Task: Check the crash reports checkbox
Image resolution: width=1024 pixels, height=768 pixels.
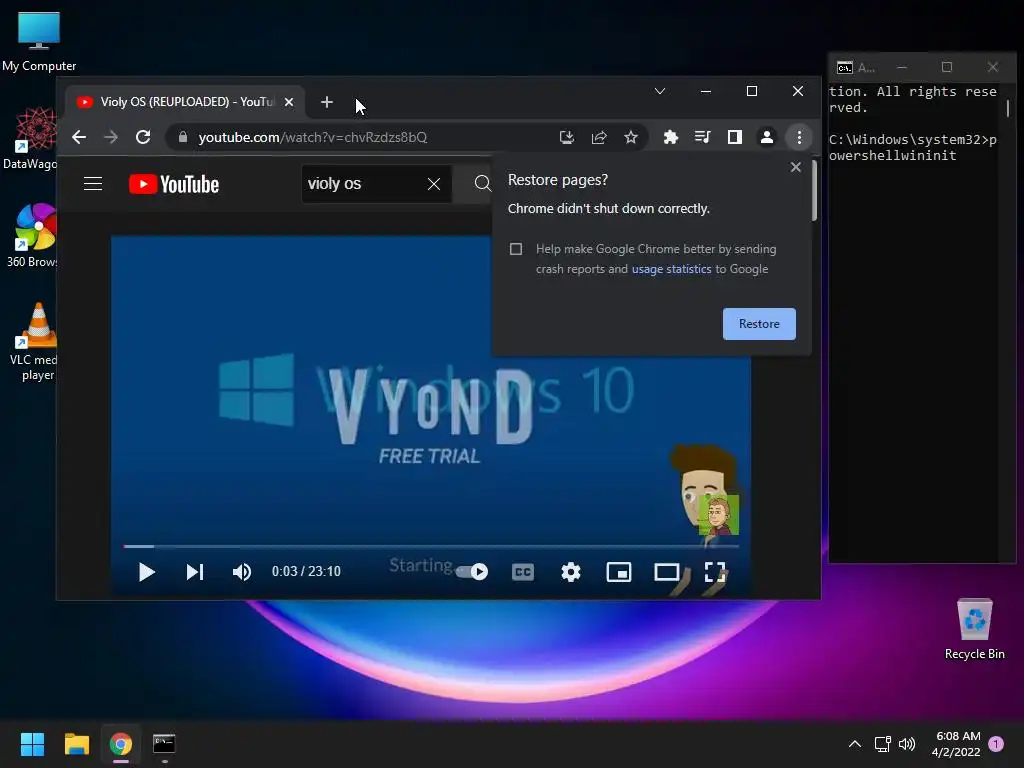Action: [516, 249]
